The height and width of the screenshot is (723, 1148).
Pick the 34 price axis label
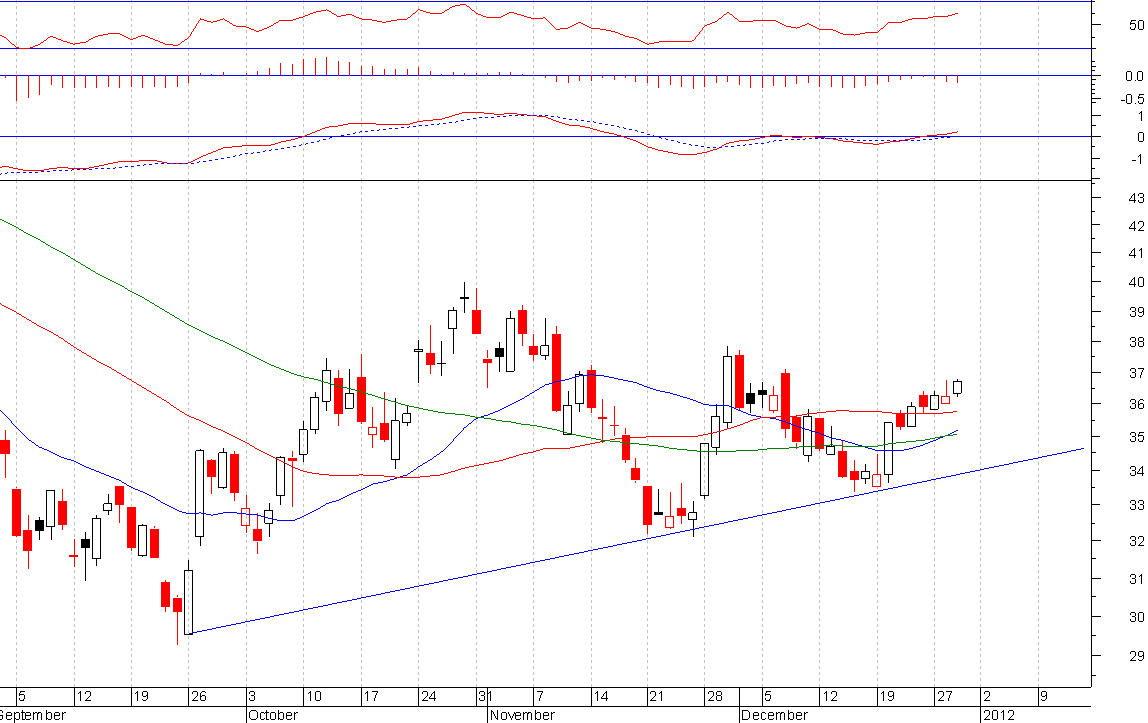click(x=1136, y=471)
